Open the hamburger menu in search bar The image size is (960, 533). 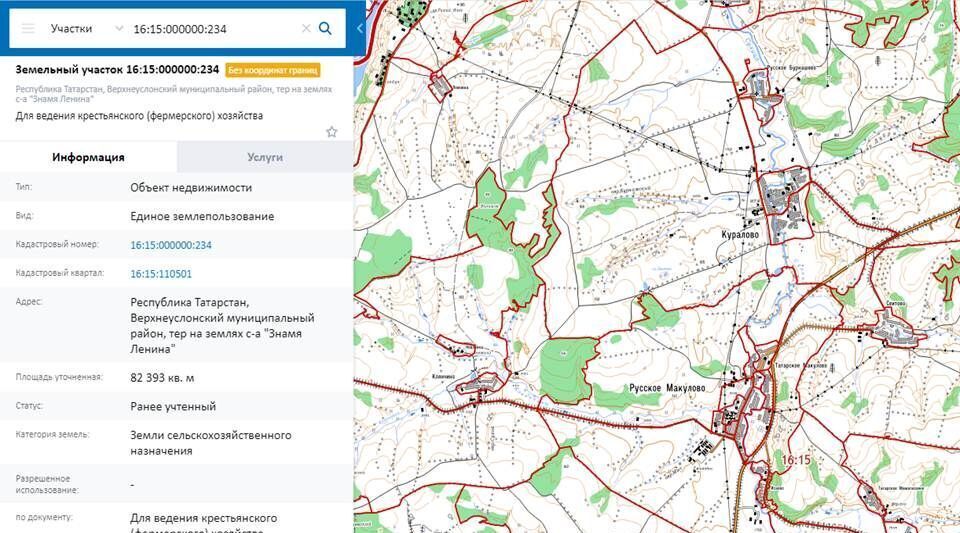pyautogui.click(x=28, y=29)
